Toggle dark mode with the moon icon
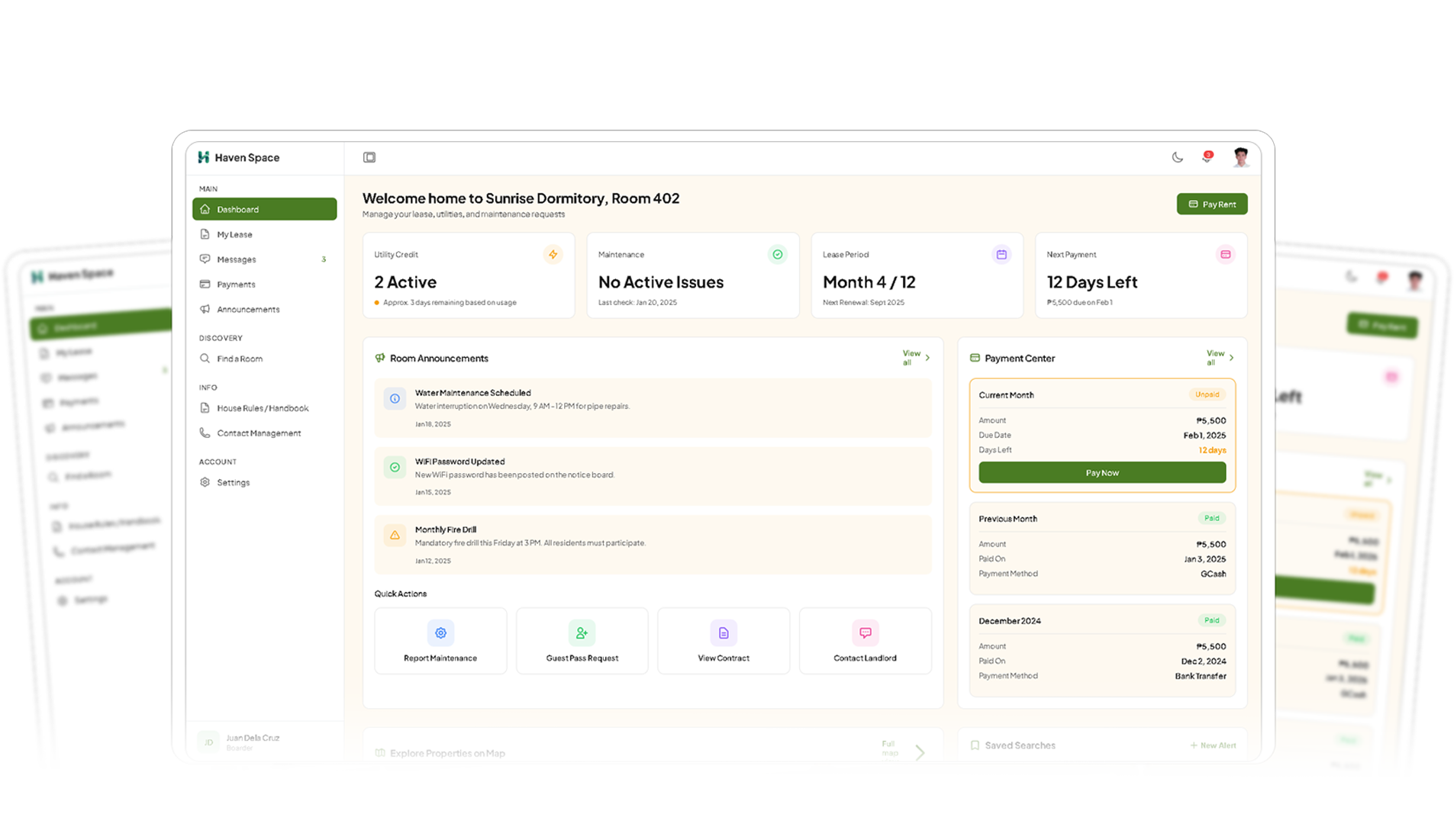Image resolution: width=1454 pixels, height=840 pixels. click(1176, 157)
